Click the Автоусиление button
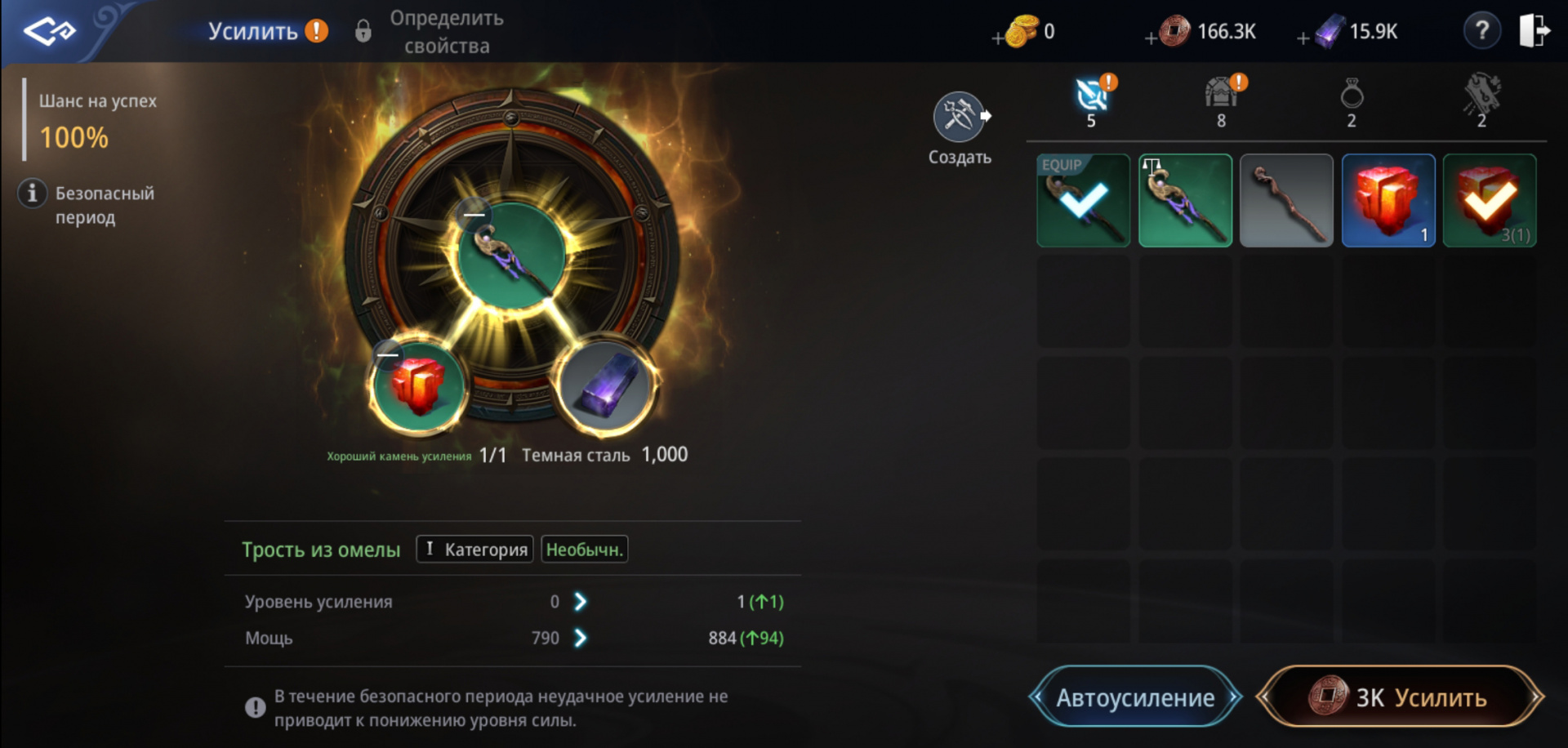This screenshot has width=1568, height=748. coord(1135,697)
